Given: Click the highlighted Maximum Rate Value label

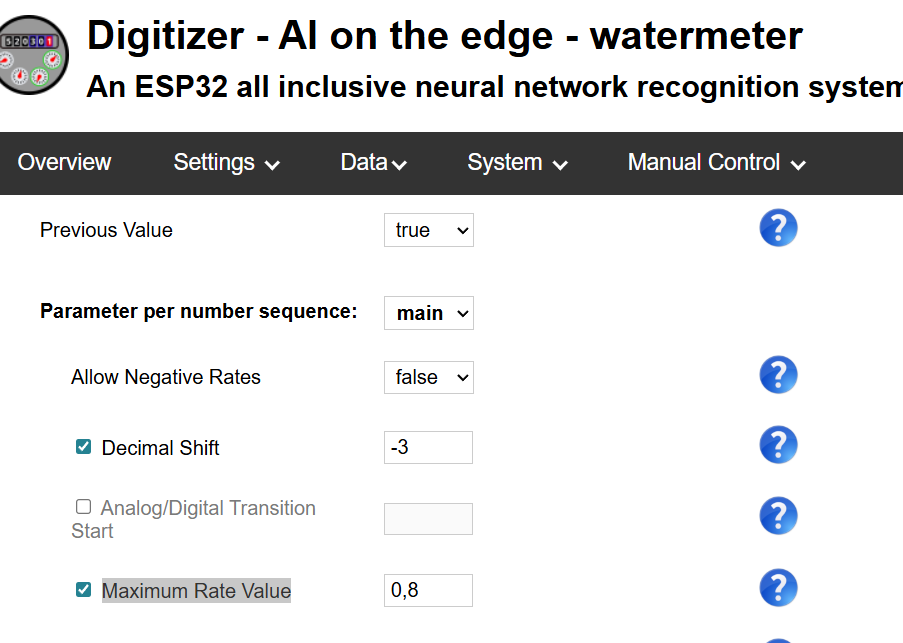Looking at the screenshot, I should coord(196,591).
